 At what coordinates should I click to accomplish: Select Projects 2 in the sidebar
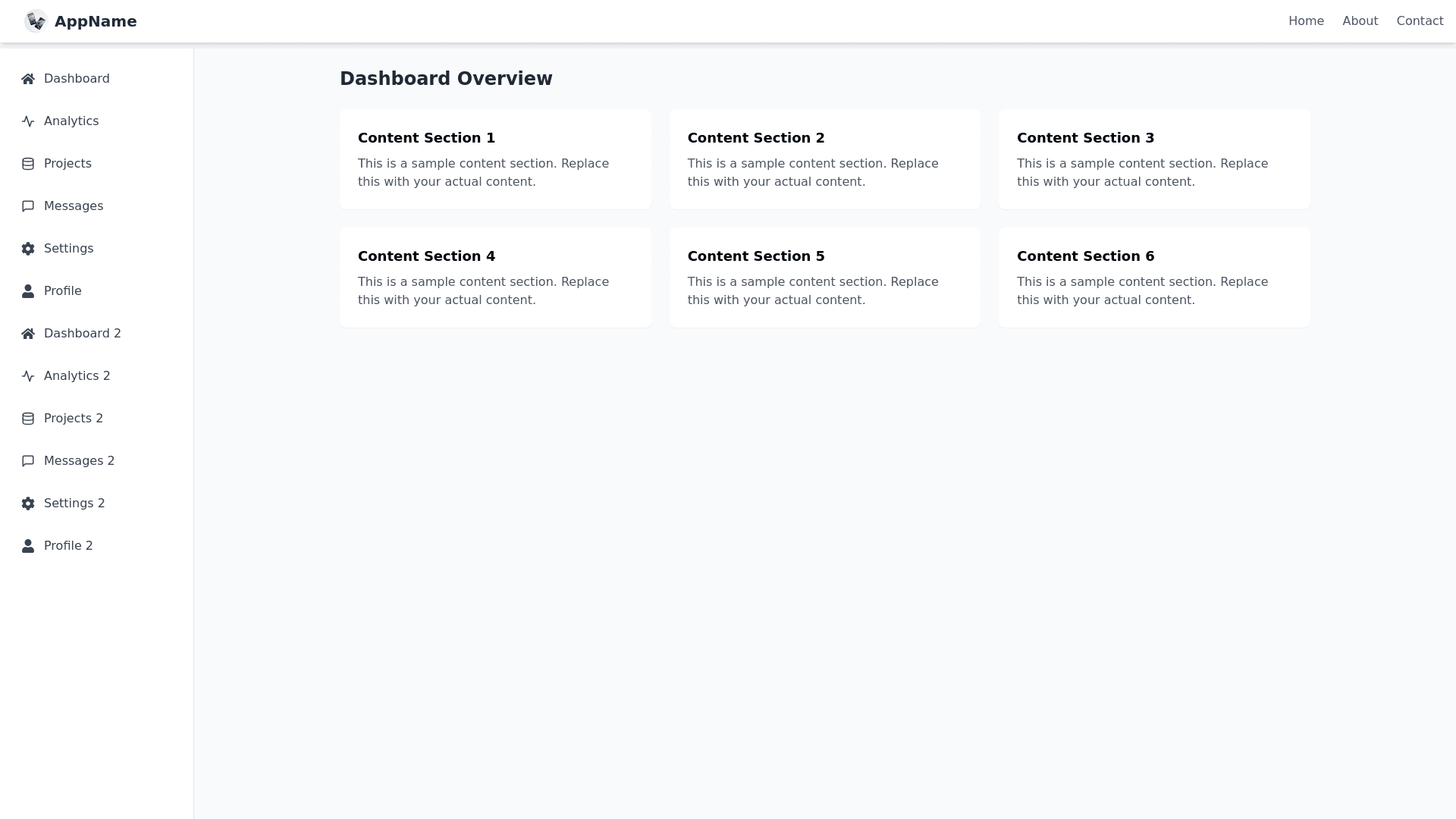73,419
